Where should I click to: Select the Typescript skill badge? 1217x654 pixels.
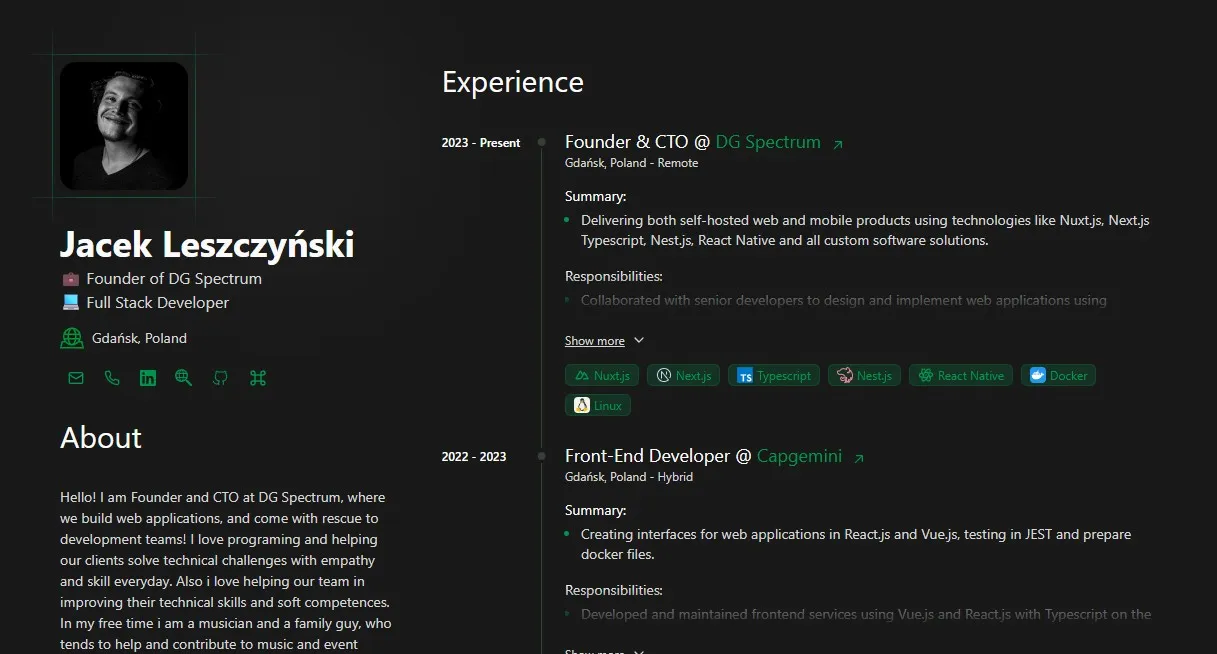tap(773, 375)
